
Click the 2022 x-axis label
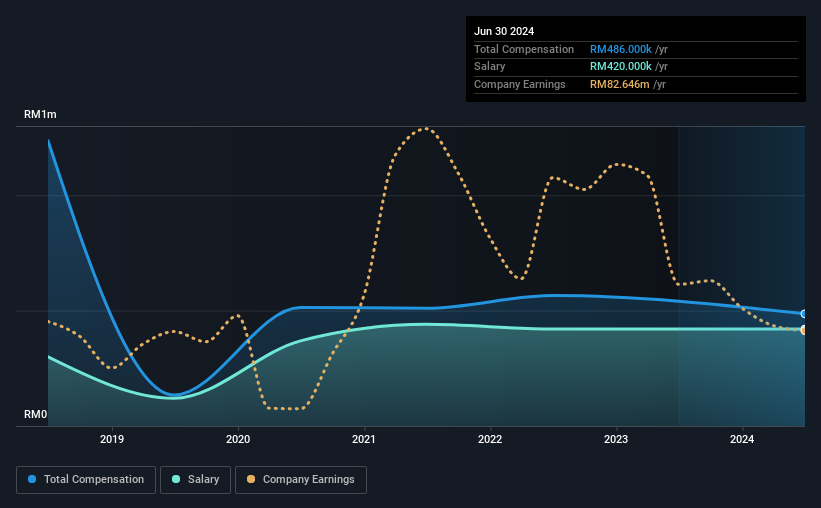(x=490, y=439)
